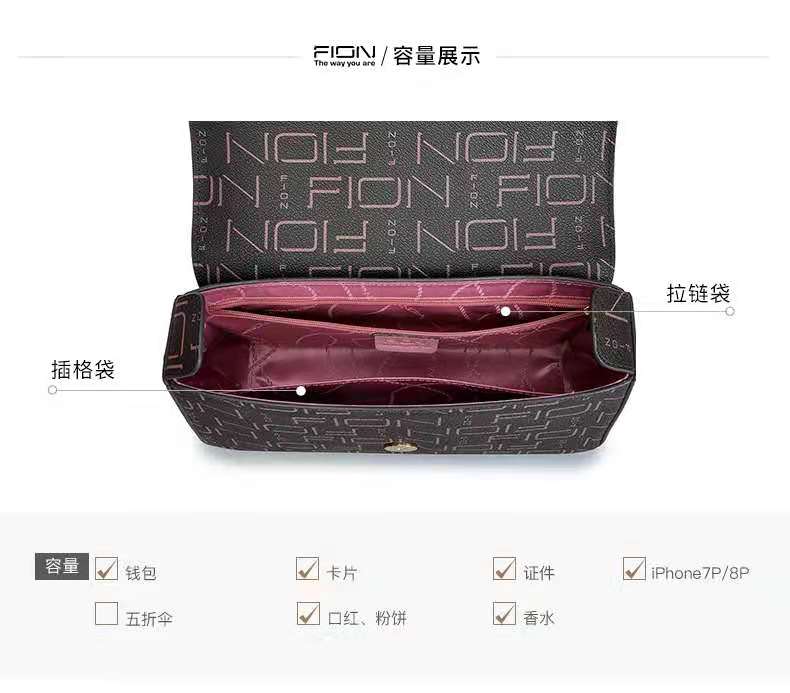Toggle the iPhone7P/8P checkbox

pos(634,568)
